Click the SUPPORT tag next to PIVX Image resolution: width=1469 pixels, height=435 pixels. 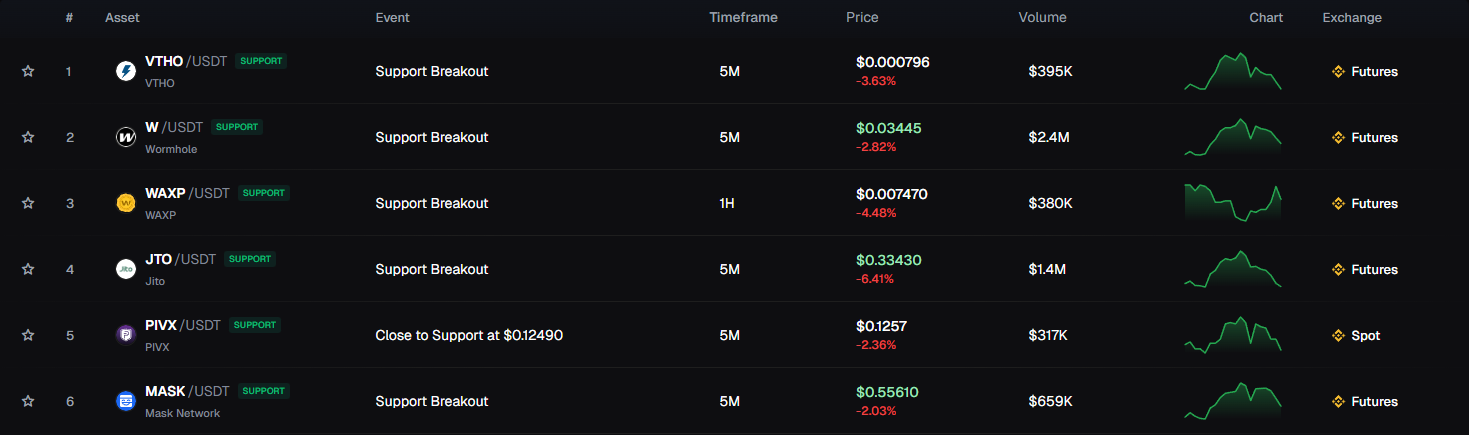[255, 325]
